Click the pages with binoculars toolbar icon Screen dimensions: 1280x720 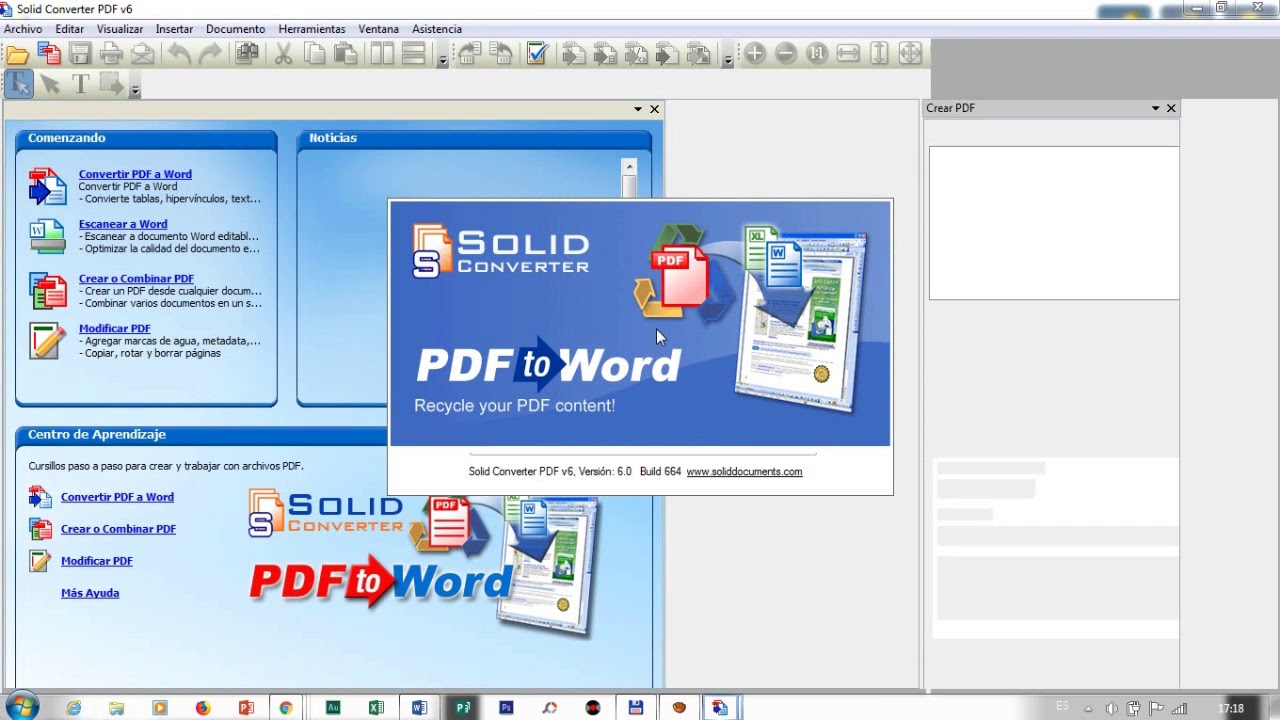pos(247,54)
